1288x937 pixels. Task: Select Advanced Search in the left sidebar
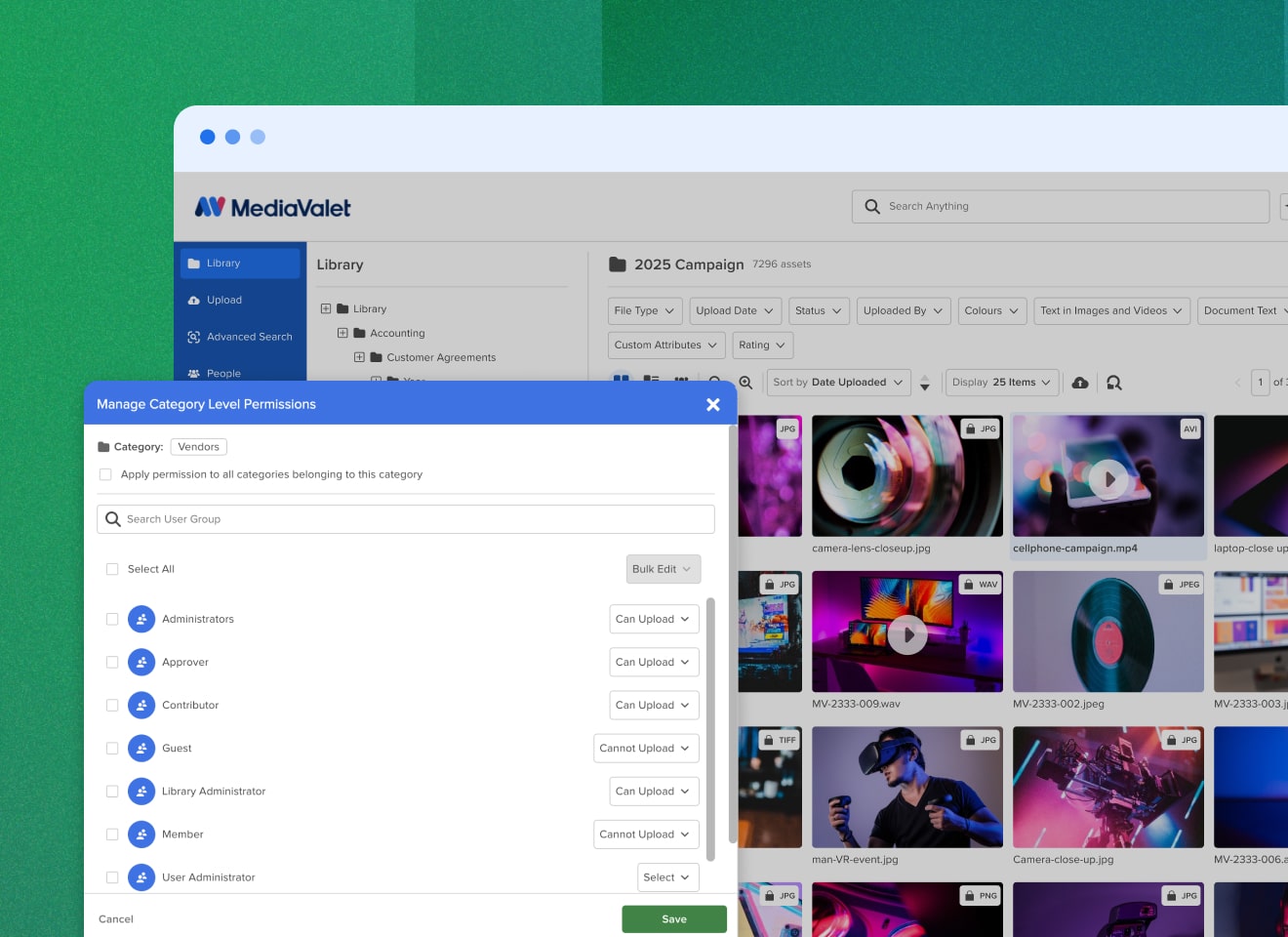(x=239, y=337)
